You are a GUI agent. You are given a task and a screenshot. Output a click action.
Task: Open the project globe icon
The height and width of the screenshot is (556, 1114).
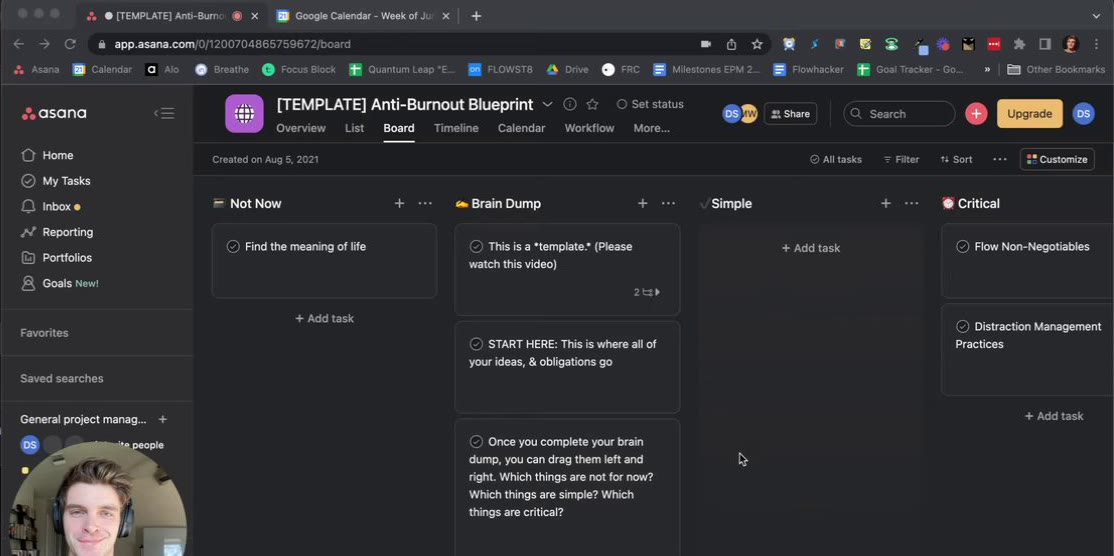click(x=244, y=114)
